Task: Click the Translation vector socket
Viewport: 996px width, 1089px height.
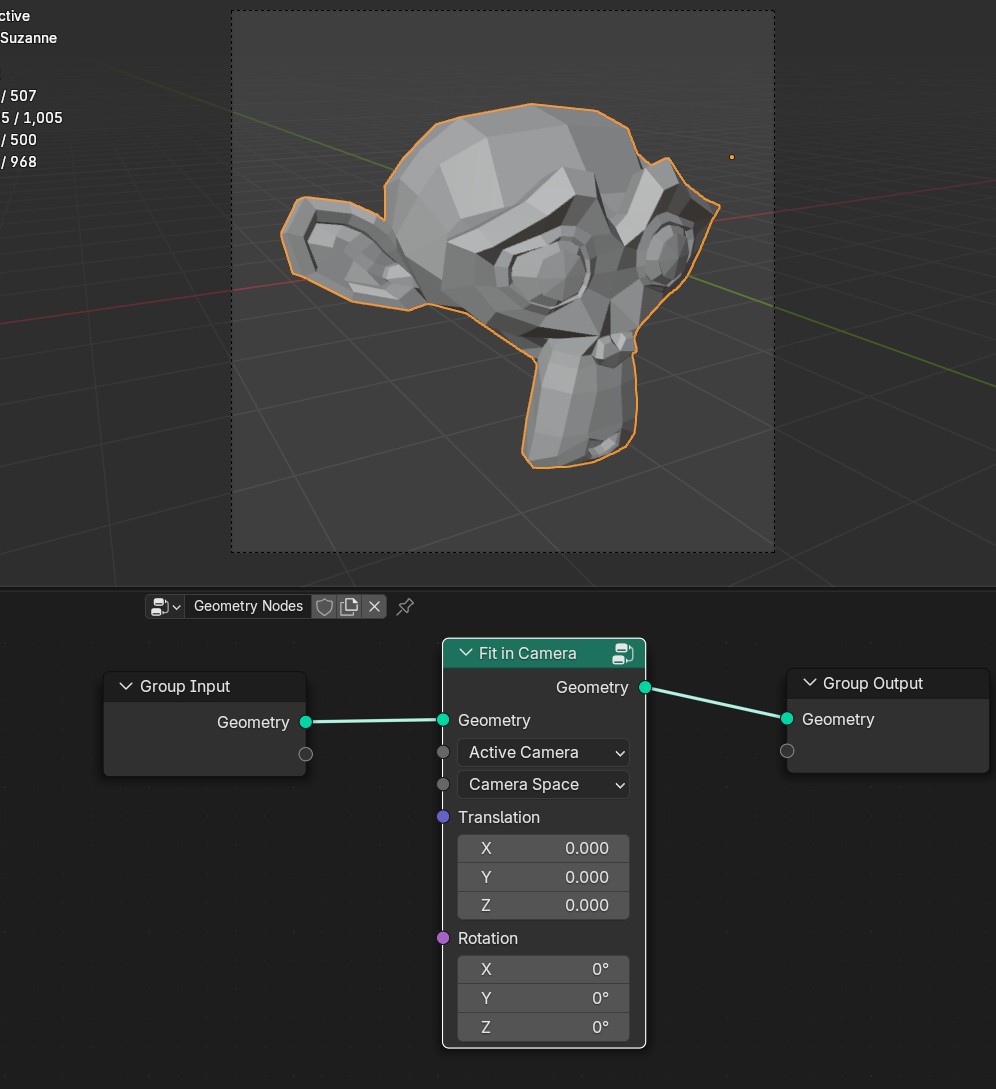Action: 443,817
